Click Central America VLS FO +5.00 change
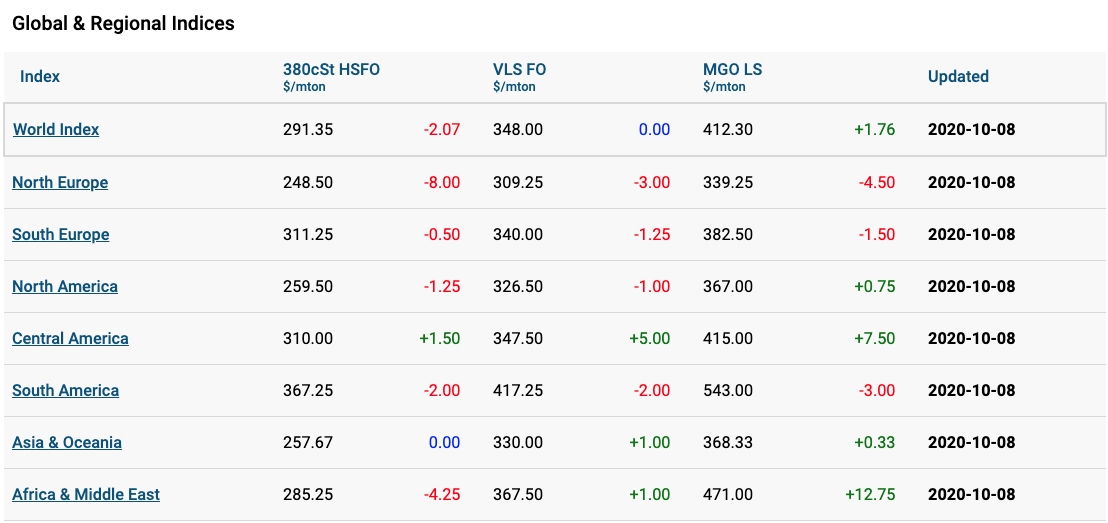The height and width of the screenshot is (523, 1108). click(x=649, y=338)
